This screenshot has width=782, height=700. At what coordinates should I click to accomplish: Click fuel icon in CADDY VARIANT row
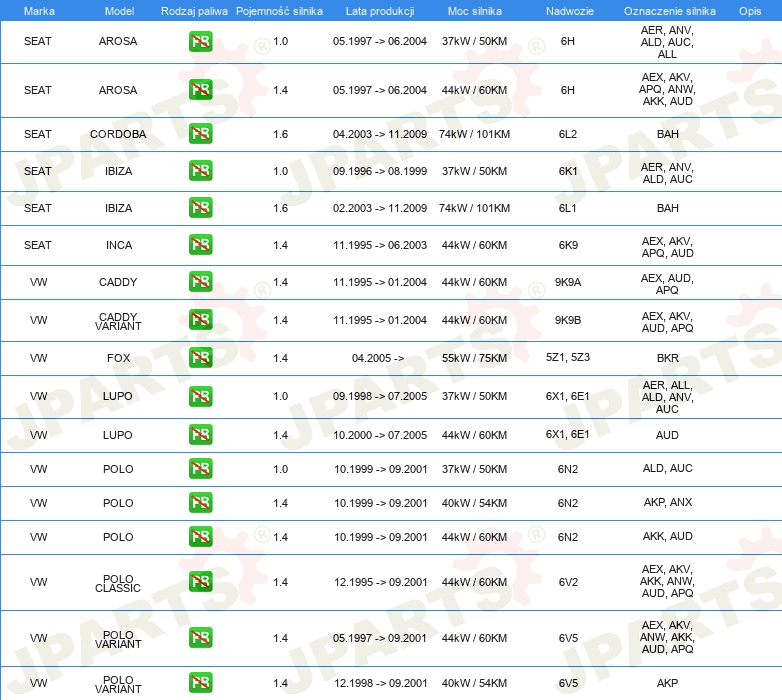[x=200, y=320]
